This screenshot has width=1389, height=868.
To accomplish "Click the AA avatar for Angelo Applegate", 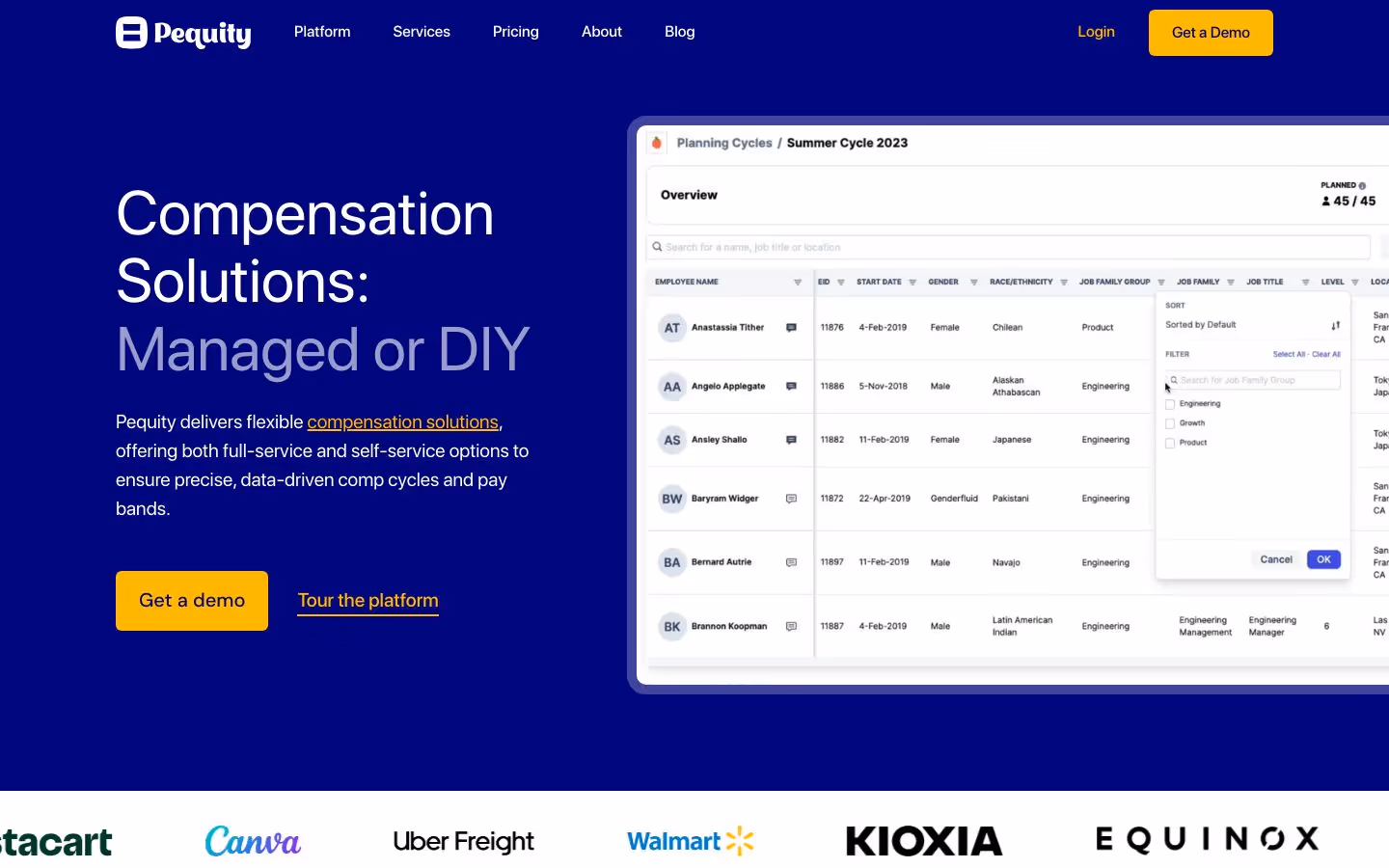I will (x=672, y=387).
